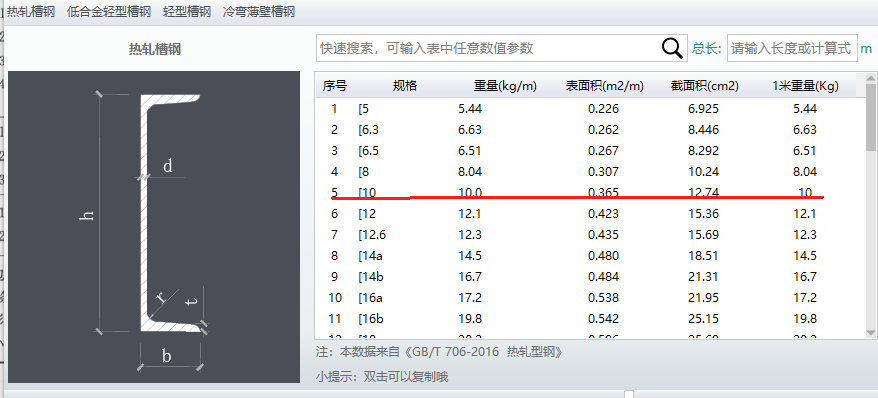Click section area value 6.925

(703, 109)
